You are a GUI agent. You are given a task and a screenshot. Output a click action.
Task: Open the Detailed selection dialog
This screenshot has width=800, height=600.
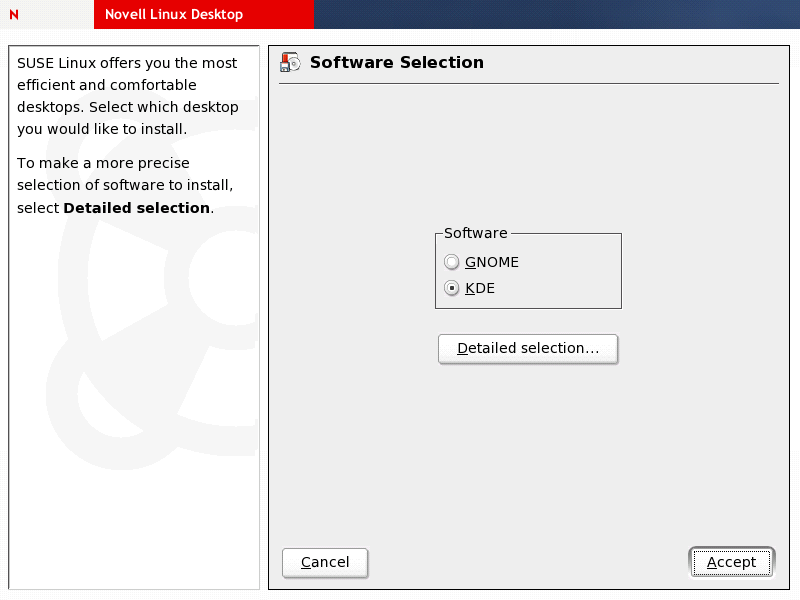pos(528,348)
